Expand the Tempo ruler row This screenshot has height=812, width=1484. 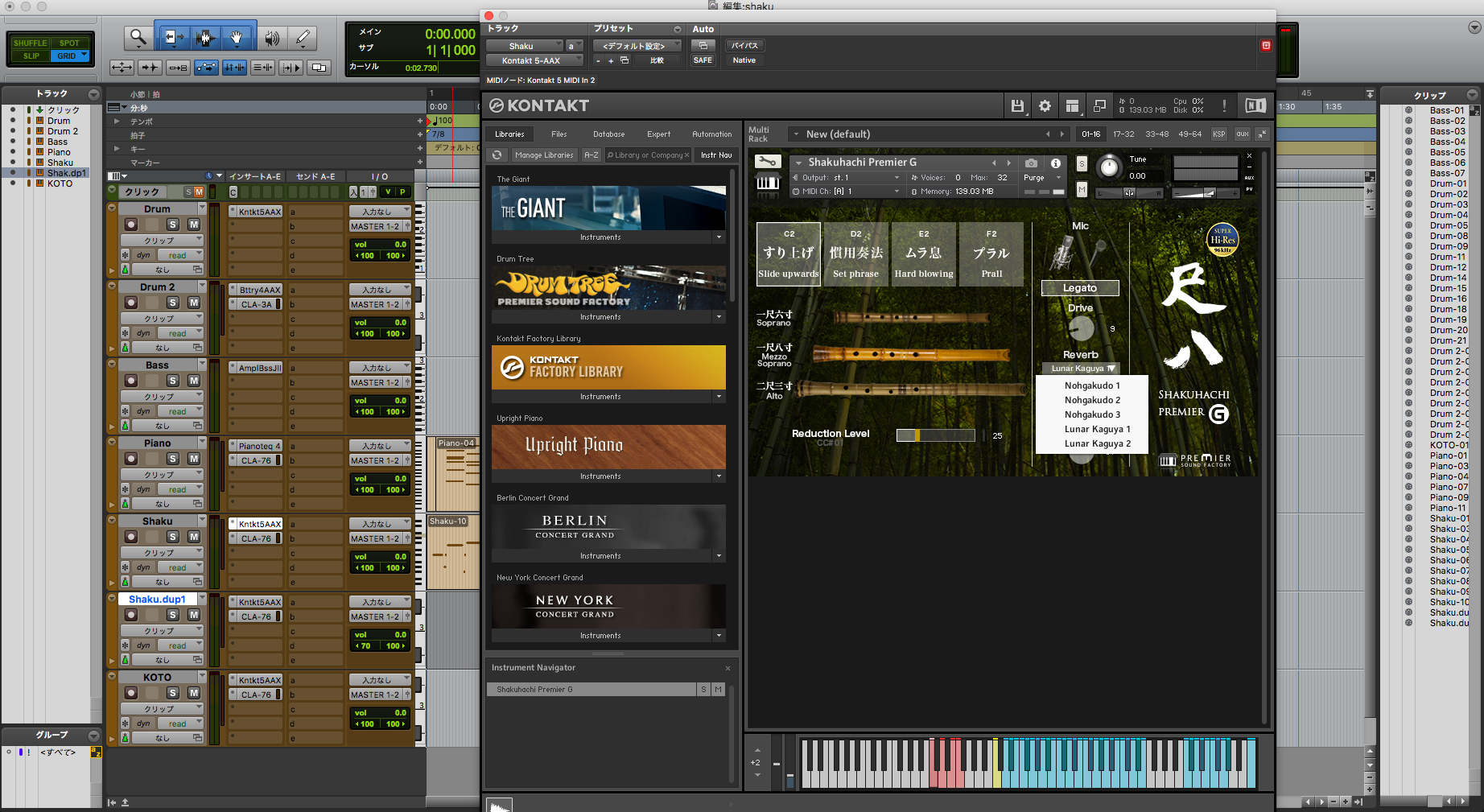click(117, 122)
